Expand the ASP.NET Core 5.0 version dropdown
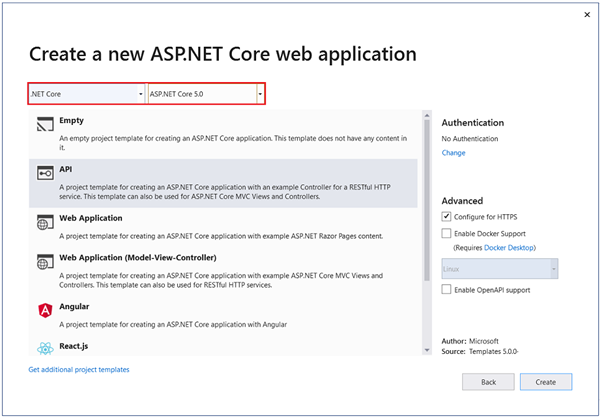The image size is (600, 417). pyautogui.click(x=206, y=94)
